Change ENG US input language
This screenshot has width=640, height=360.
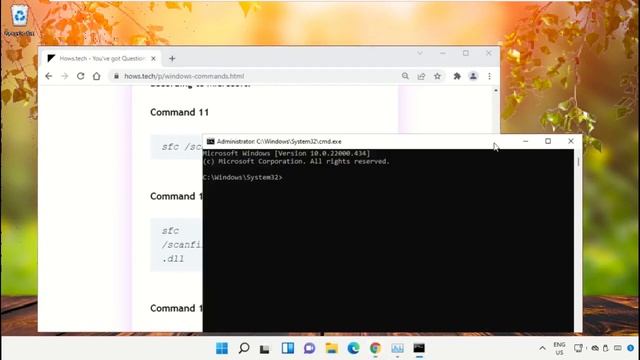(559, 348)
